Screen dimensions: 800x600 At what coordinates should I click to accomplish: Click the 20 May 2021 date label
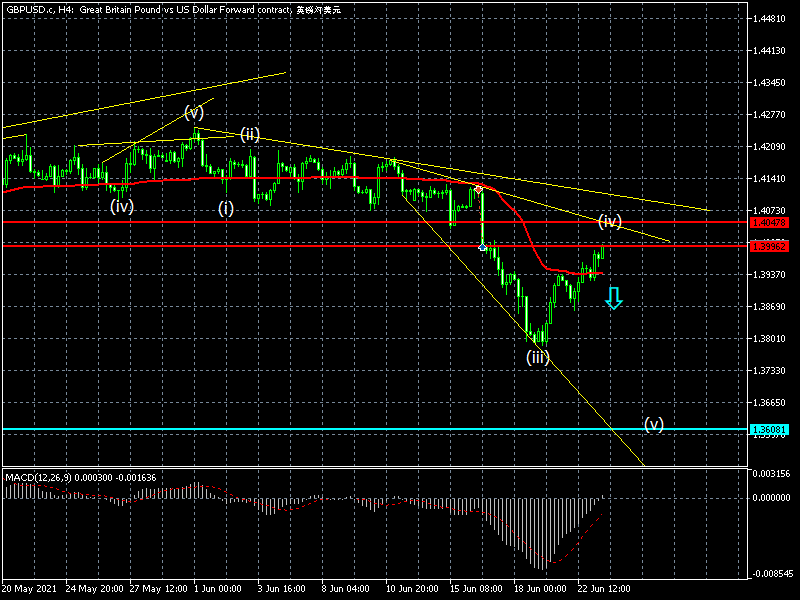[28, 587]
